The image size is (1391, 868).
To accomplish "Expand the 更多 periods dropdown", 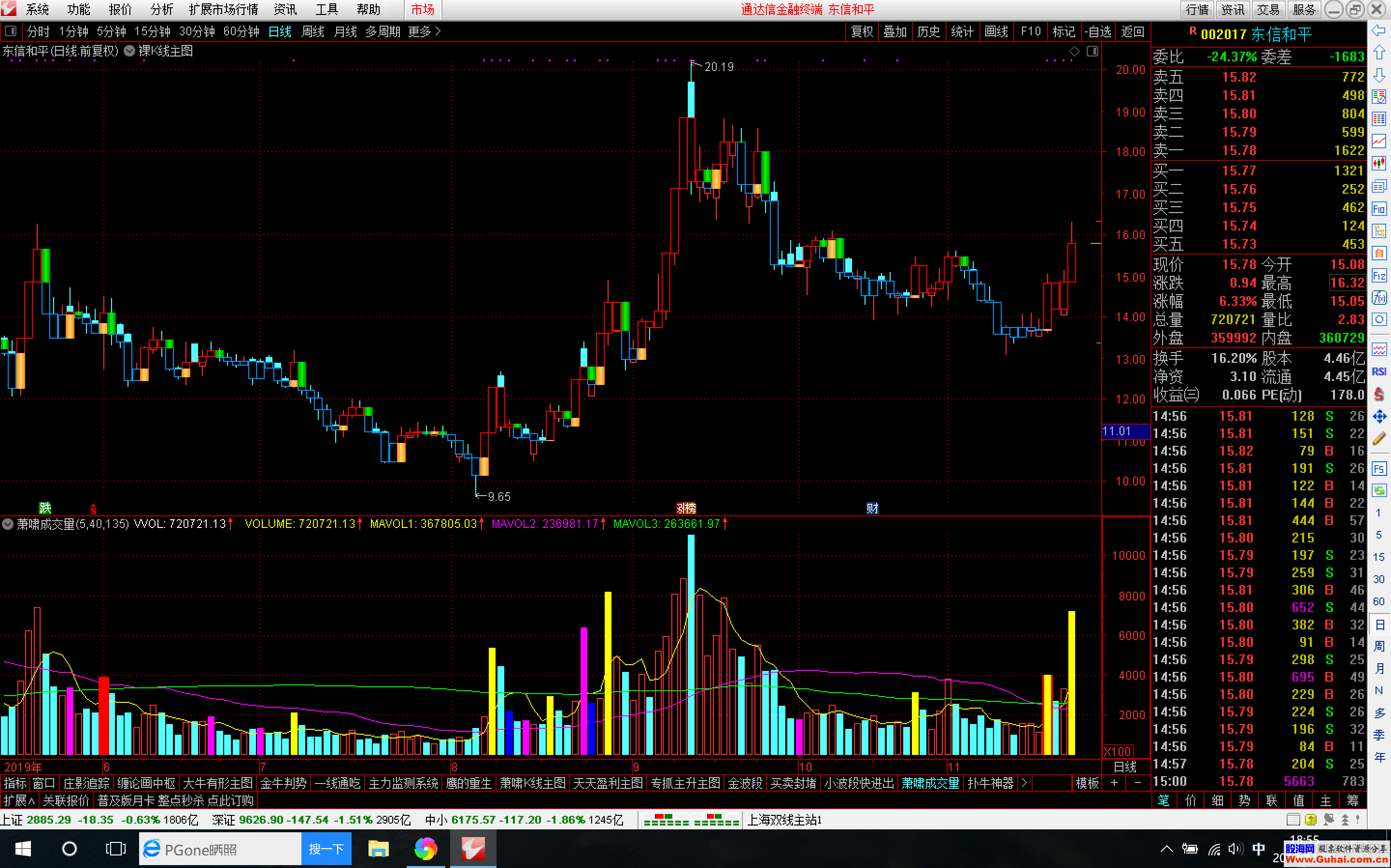I will pyautogui.click(x=424, y=31).
